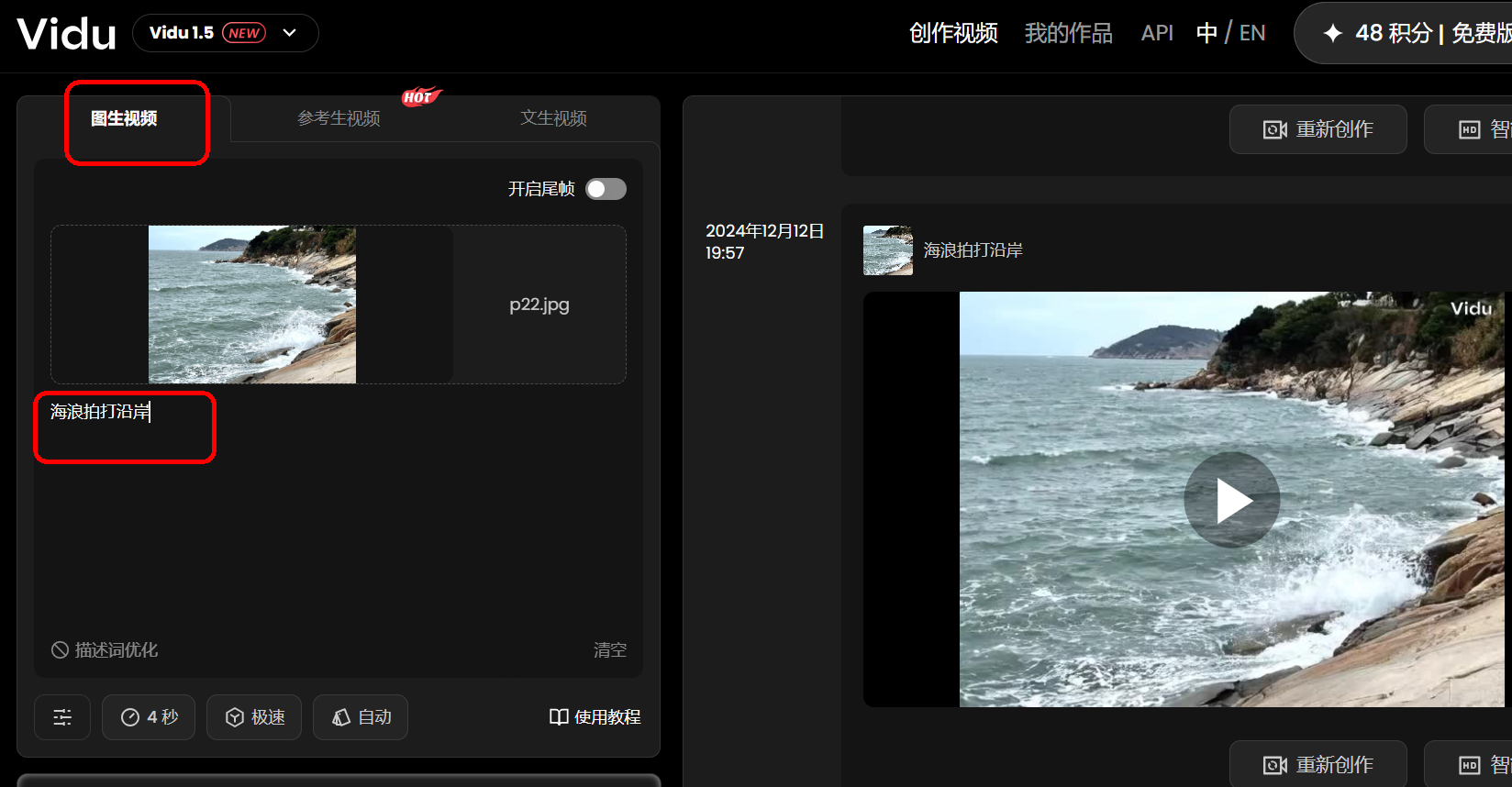Click the 2024年12月12日 19:57 timestamp

click(764, 242)
